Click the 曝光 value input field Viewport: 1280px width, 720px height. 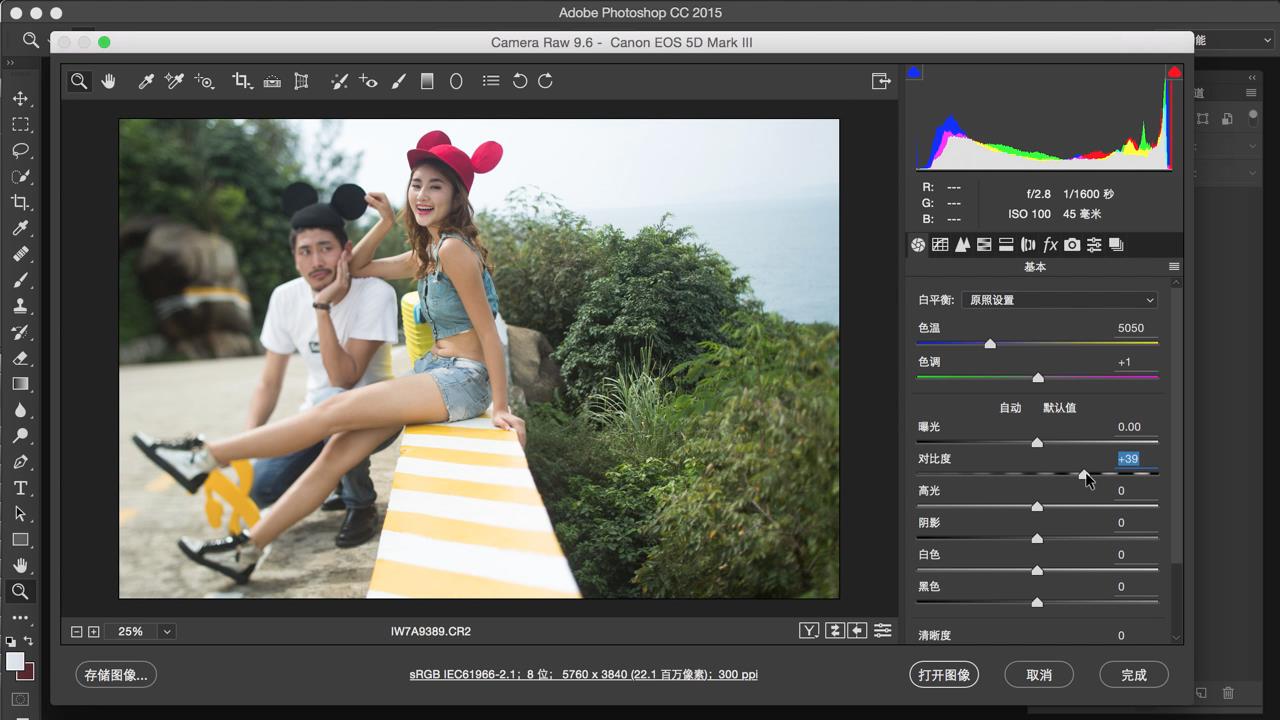coord(1129,427)
